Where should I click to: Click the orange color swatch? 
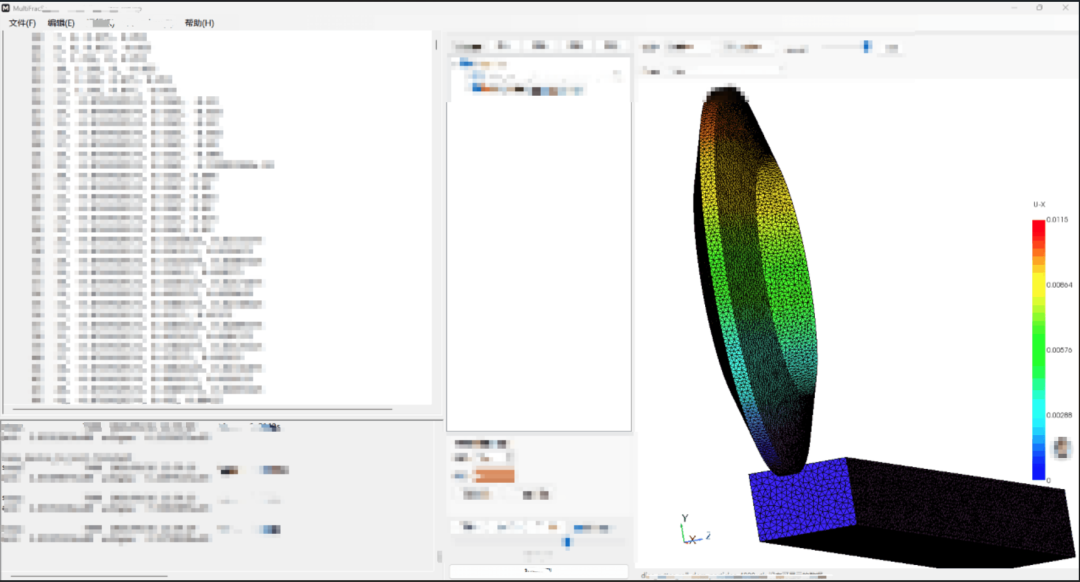[494, 475]
